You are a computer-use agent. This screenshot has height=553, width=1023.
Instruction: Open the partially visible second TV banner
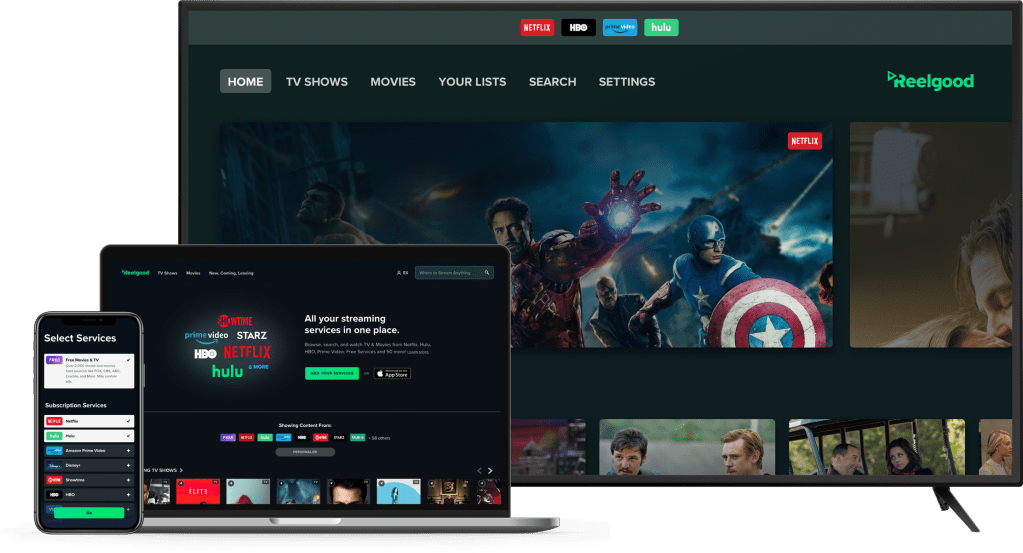(931, 235)
